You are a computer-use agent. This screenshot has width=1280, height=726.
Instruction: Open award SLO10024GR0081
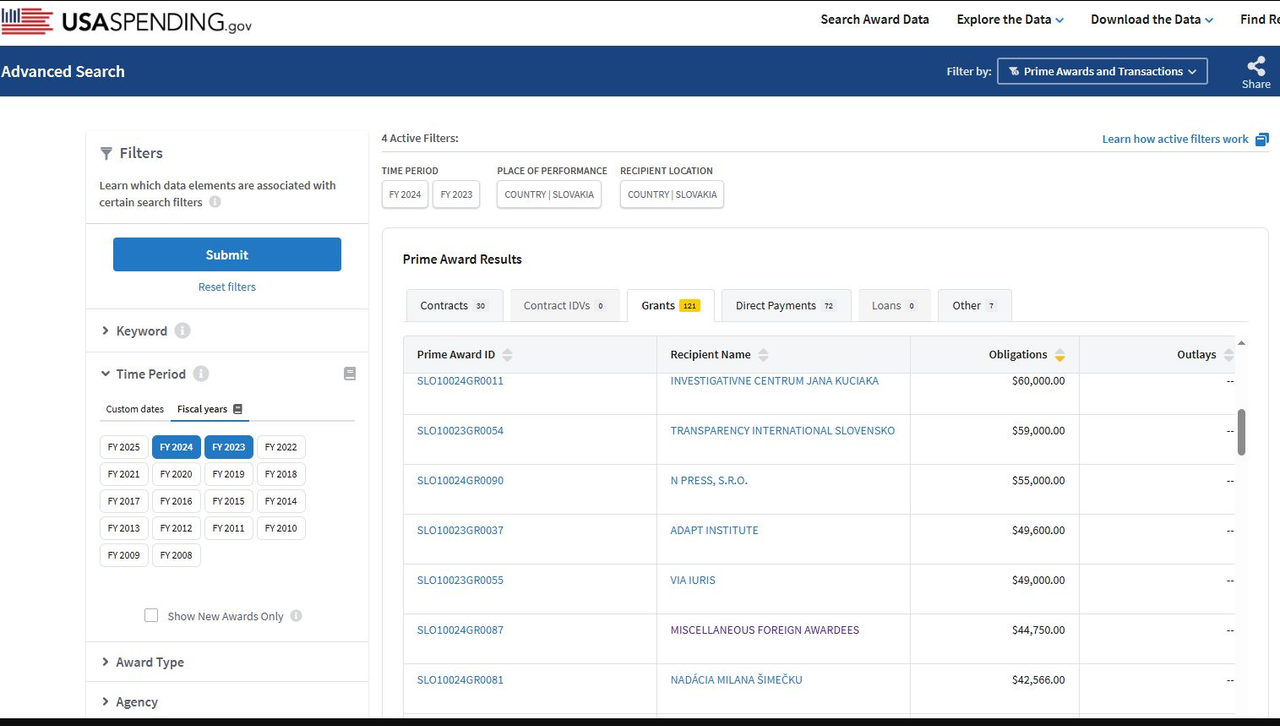click(460, 680)
